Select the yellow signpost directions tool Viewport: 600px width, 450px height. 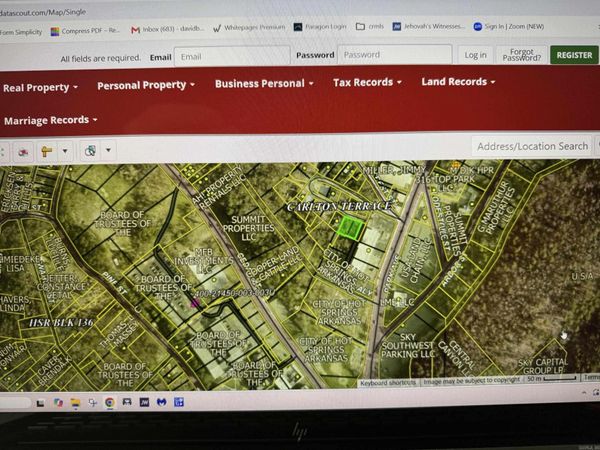(46, 152)
